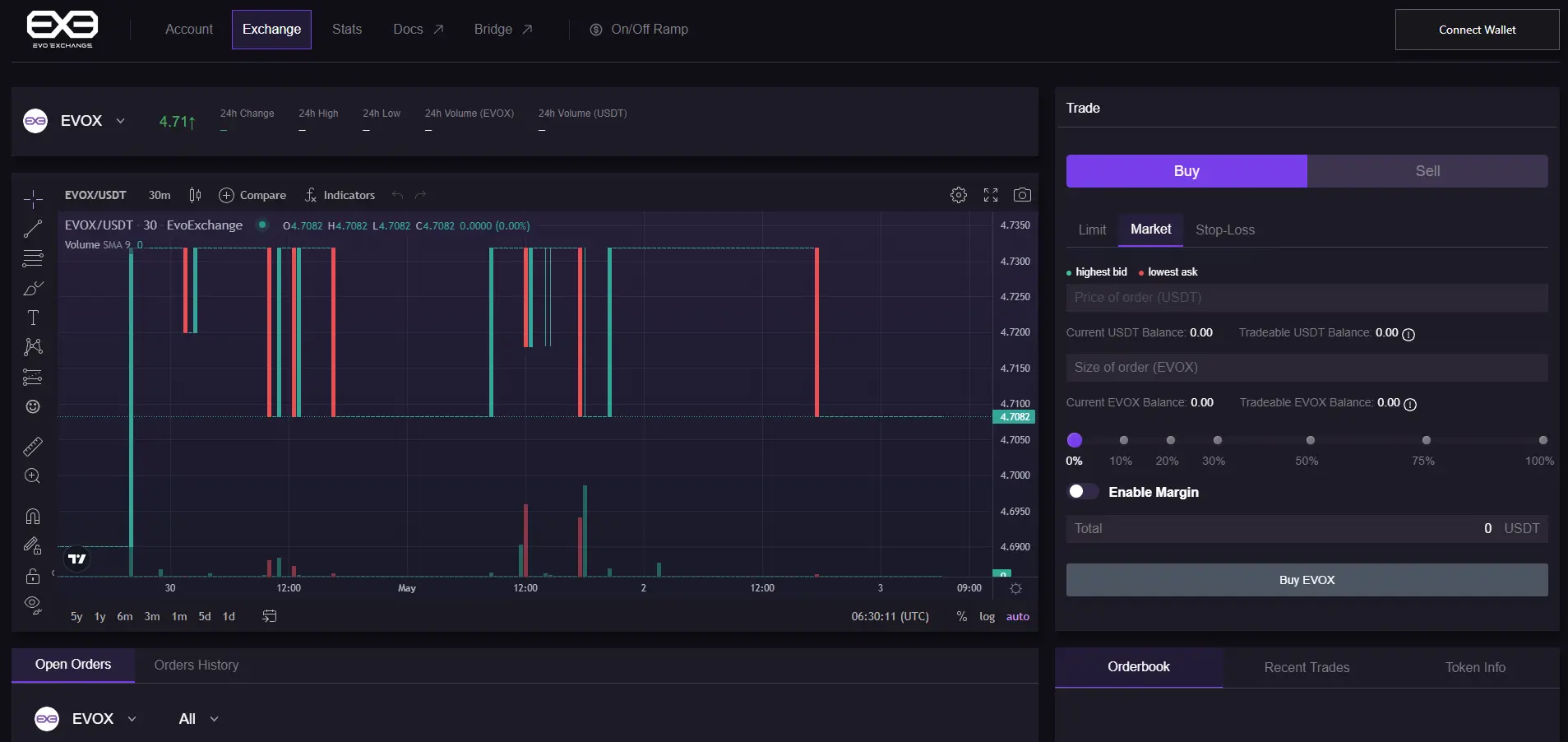The image size is (1568, 742).
Task: Toggle log scale on chart
Action: click(987, 616)
